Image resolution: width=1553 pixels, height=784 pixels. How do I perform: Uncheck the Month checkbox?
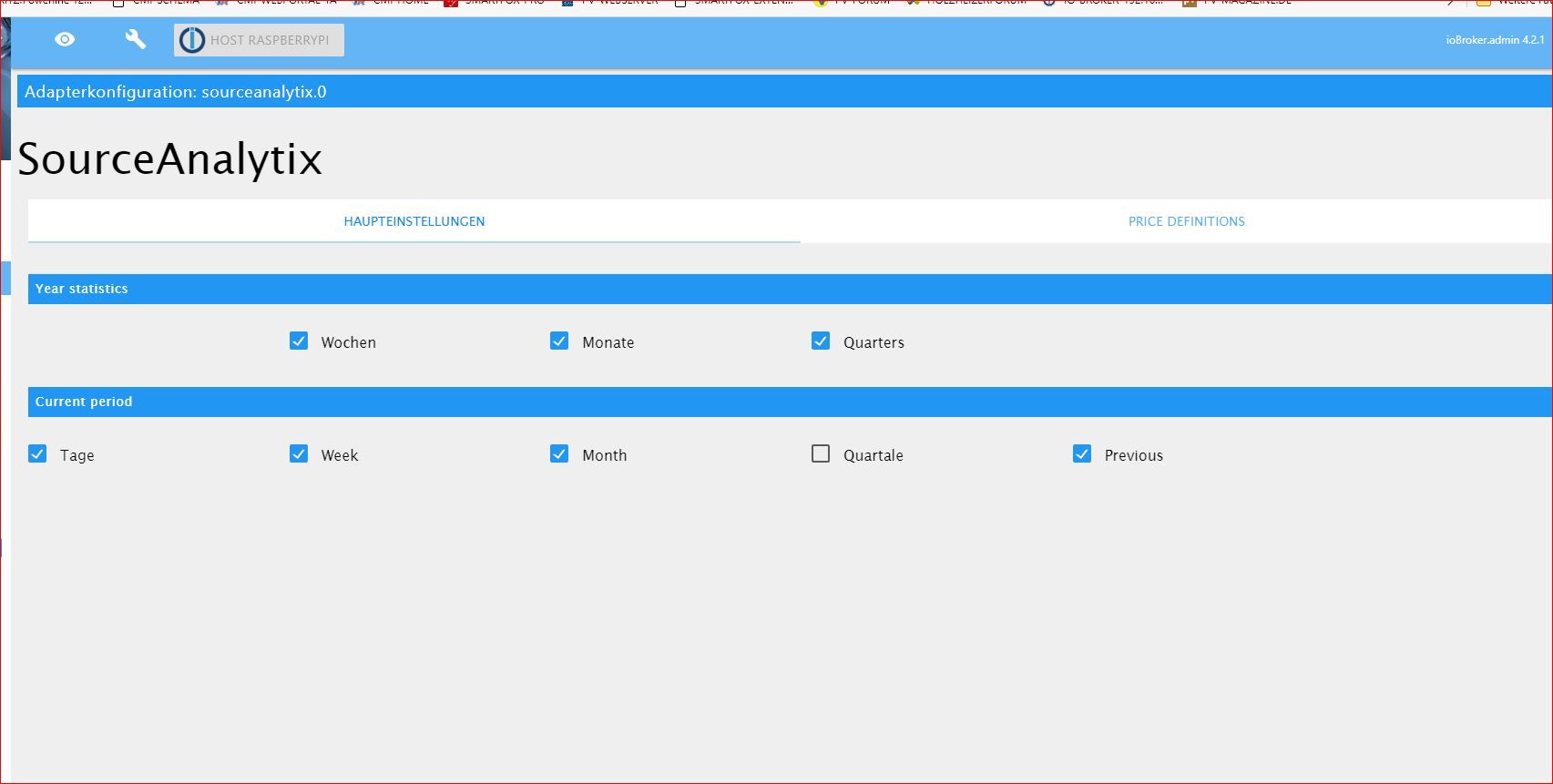(559, 453)
